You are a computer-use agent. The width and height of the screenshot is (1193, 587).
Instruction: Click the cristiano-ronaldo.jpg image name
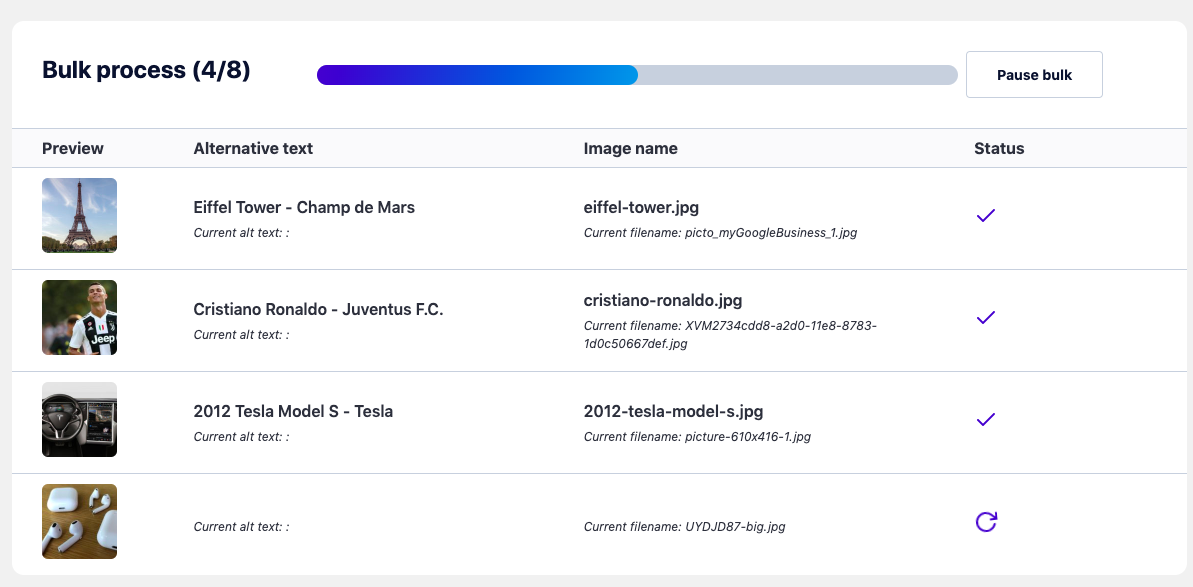coord(663,300)
